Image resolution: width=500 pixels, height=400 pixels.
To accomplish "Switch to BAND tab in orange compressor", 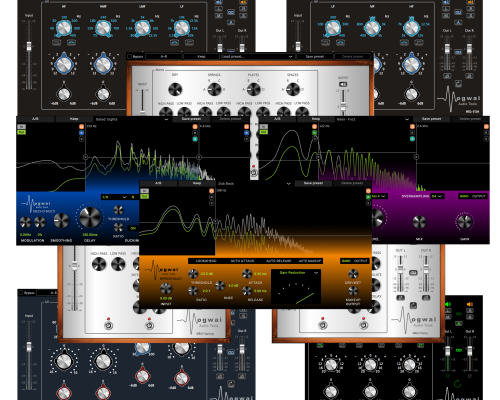I will click(346, 261).
